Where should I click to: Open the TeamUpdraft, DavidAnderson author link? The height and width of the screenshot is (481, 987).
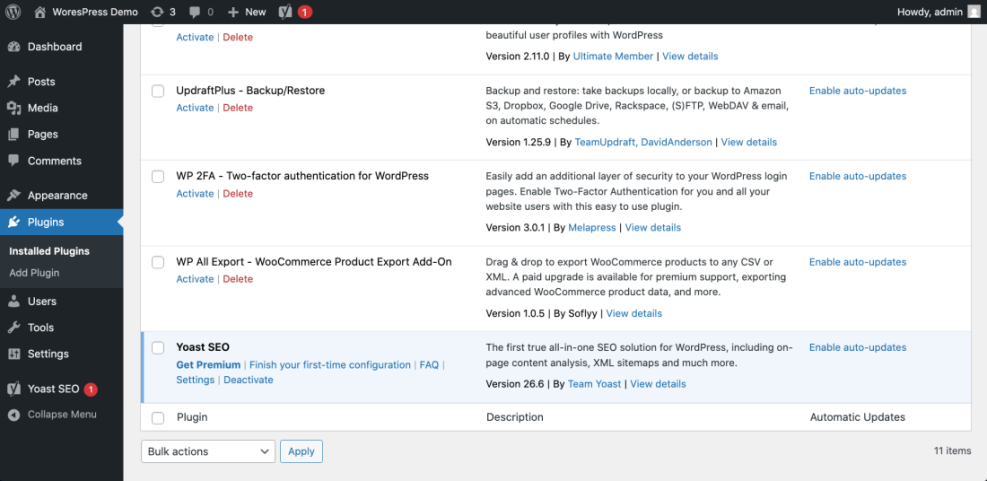click(643, 142)
